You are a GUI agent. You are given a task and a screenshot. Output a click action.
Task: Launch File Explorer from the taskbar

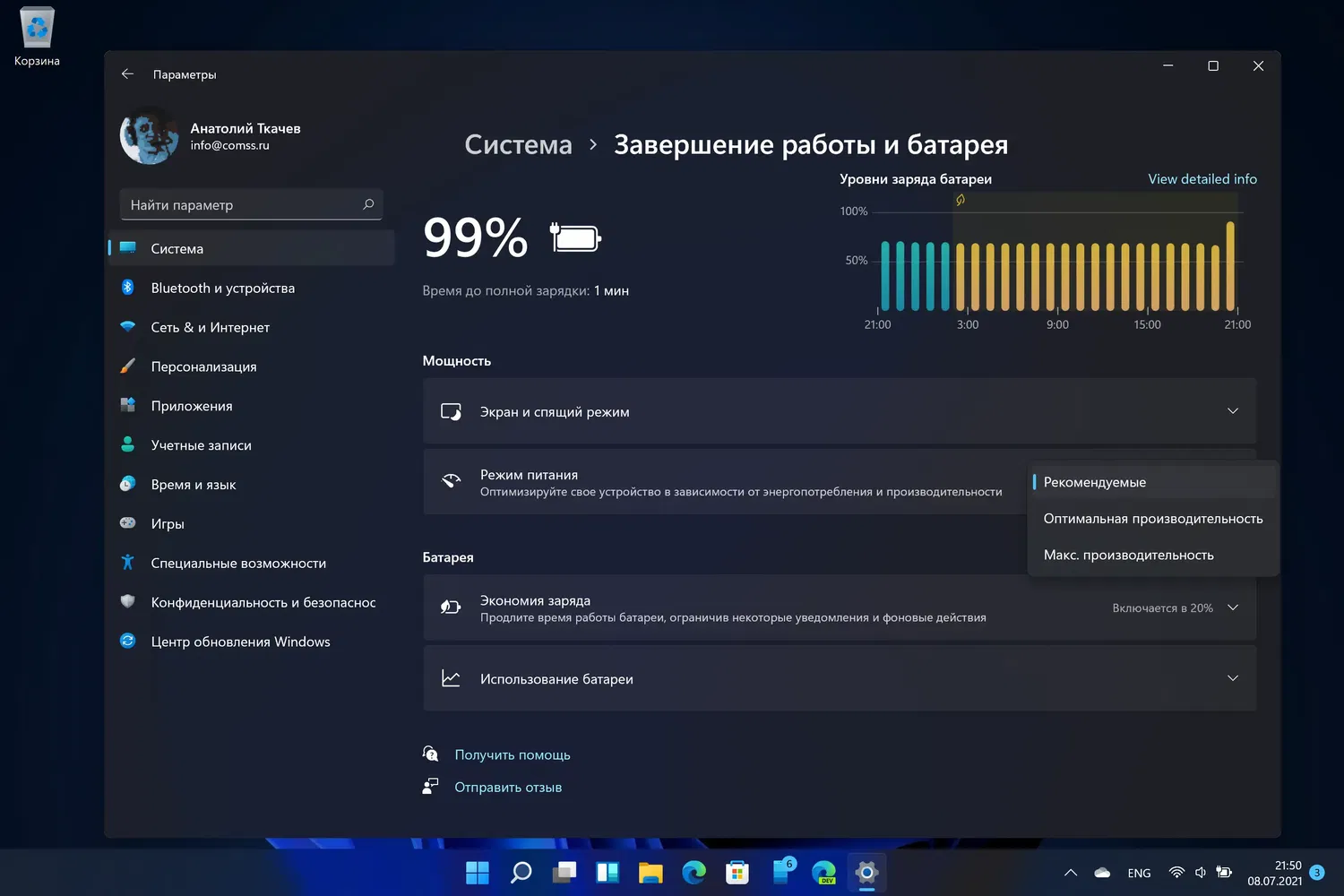point(650,873)
